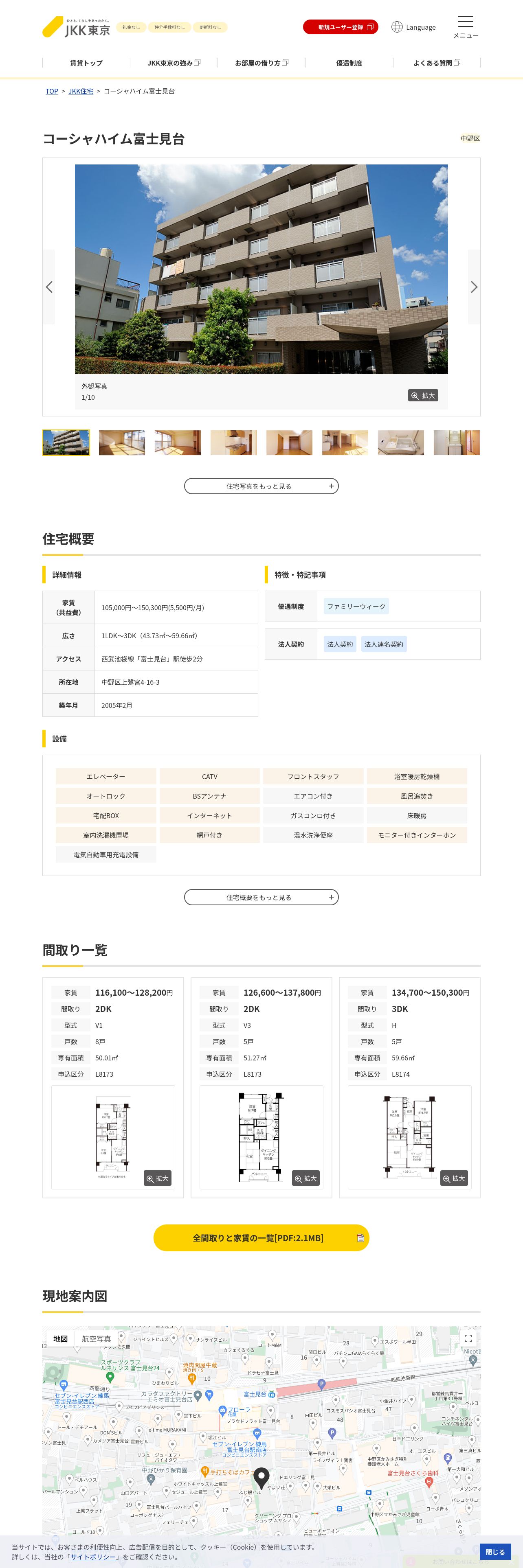523x1568 pixels.
Task: Expand 住宅写真をもっと見る
Action: [x=261, y=486]
